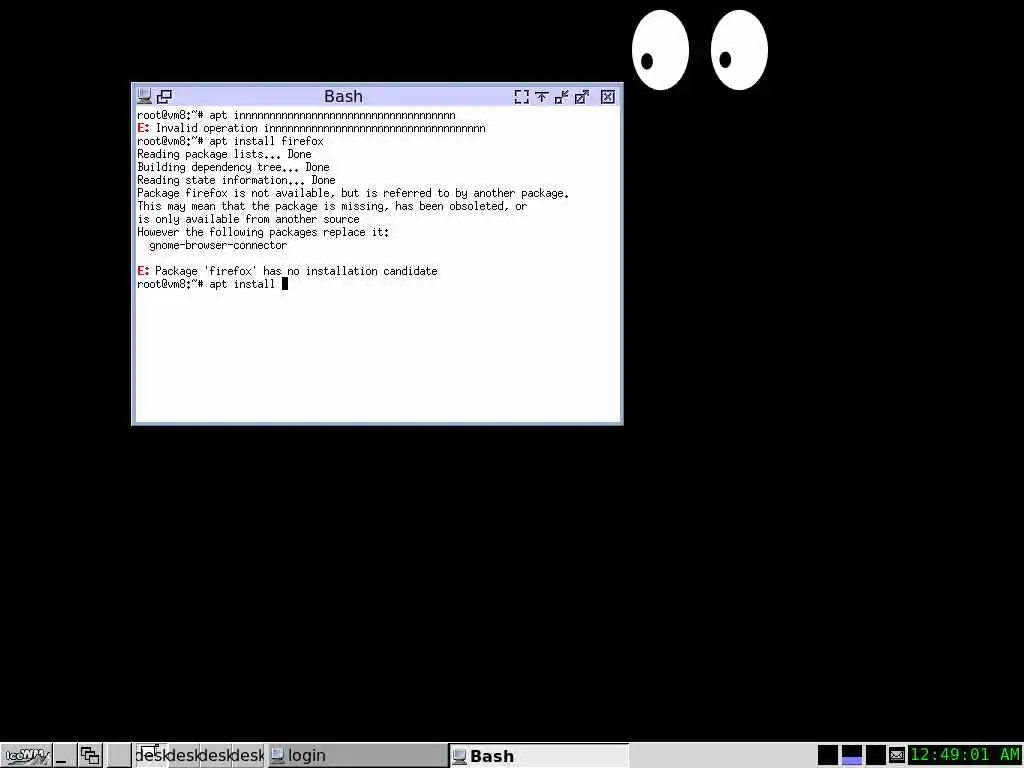This screenshot has height=768, width=1024.
Task: Click 'Package firefox is not available' line
Action: (353, 193)
